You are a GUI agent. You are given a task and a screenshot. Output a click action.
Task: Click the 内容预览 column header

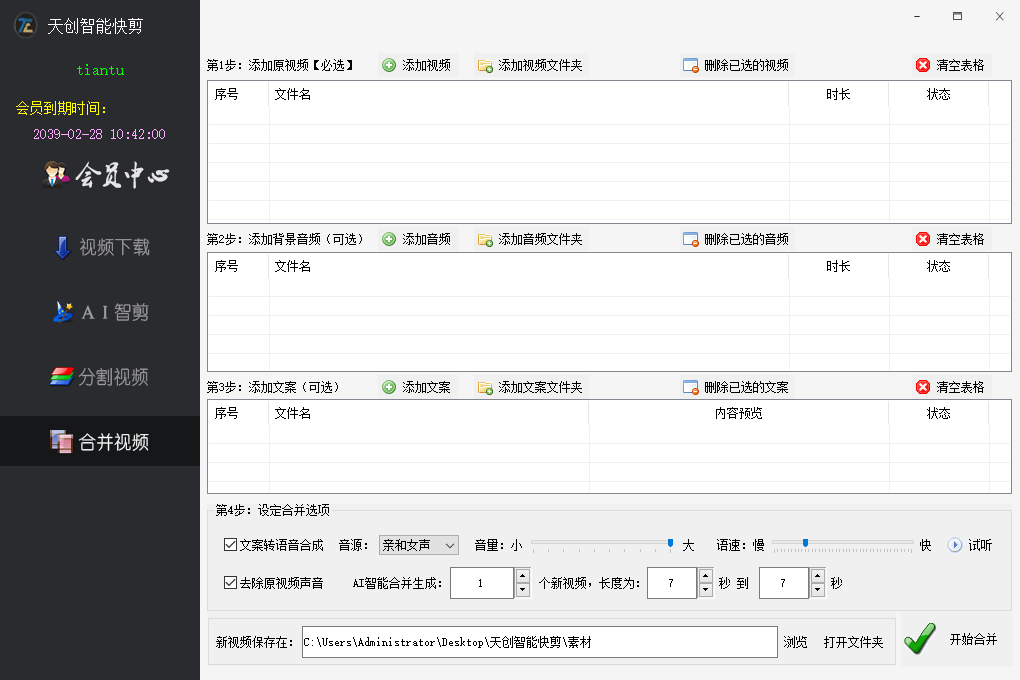(738, 413)
